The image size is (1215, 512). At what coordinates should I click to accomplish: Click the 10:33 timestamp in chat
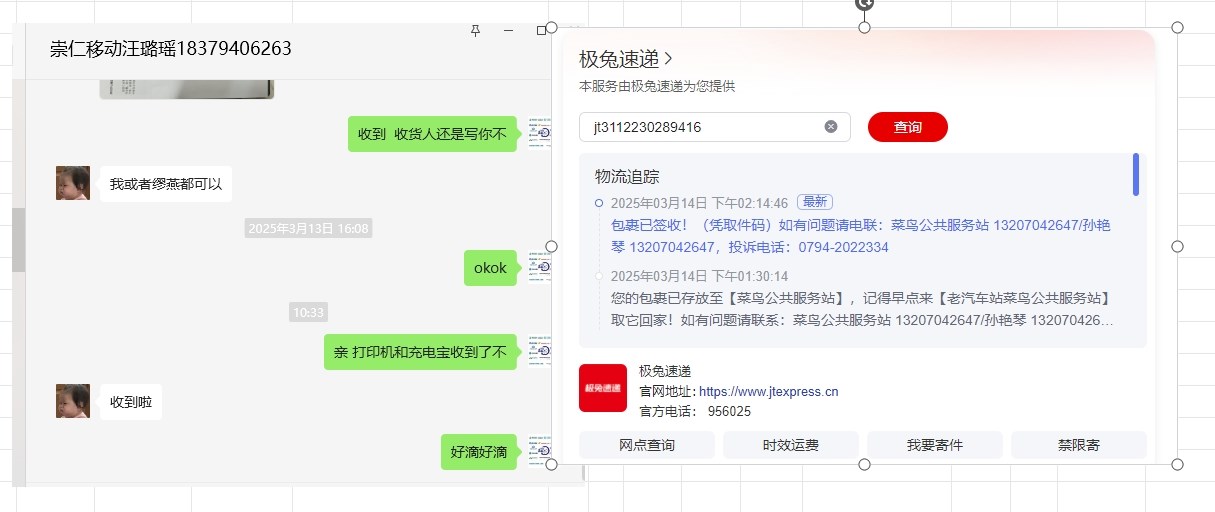coord(308,312)
